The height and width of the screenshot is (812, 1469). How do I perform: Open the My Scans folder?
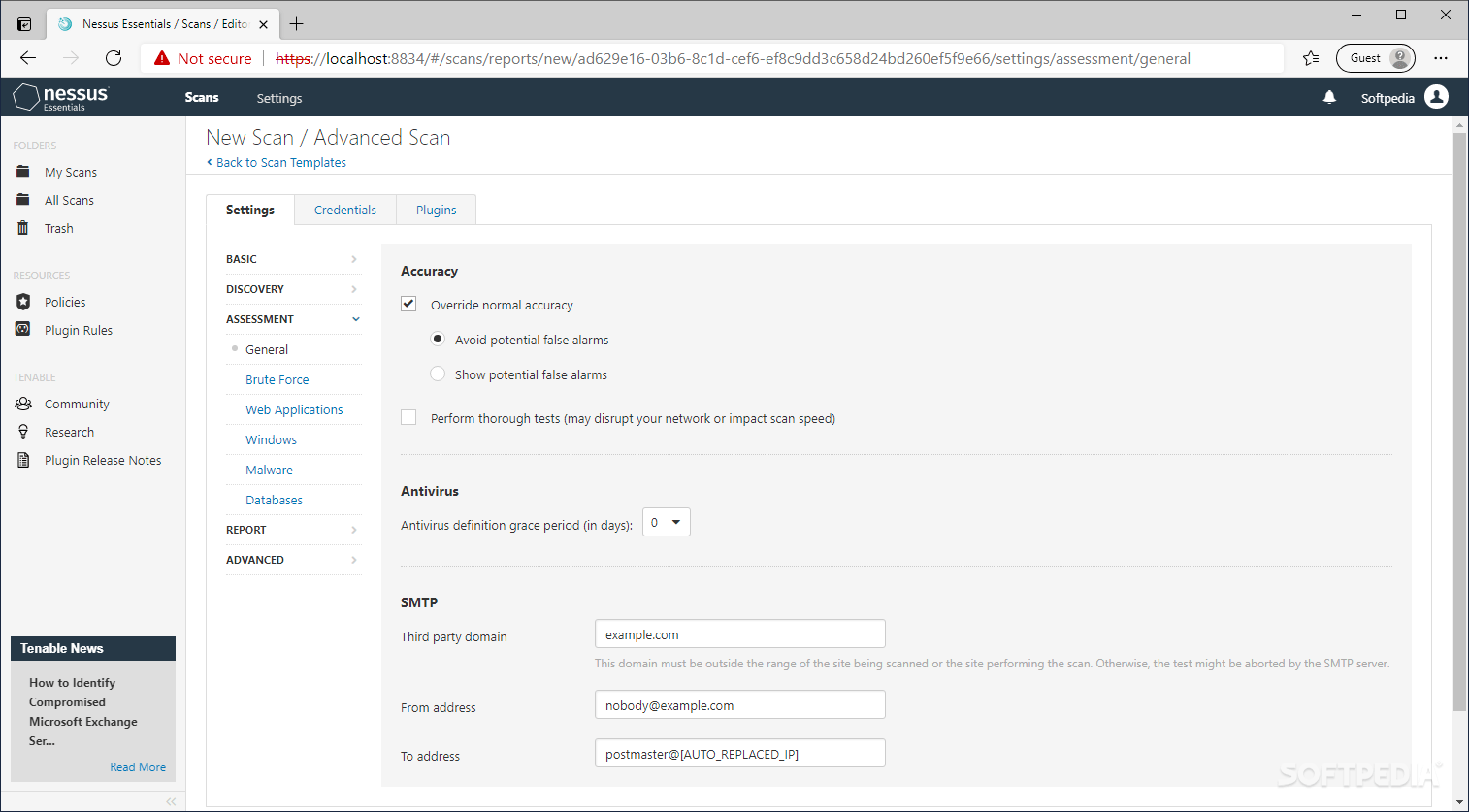click(70, 172)
